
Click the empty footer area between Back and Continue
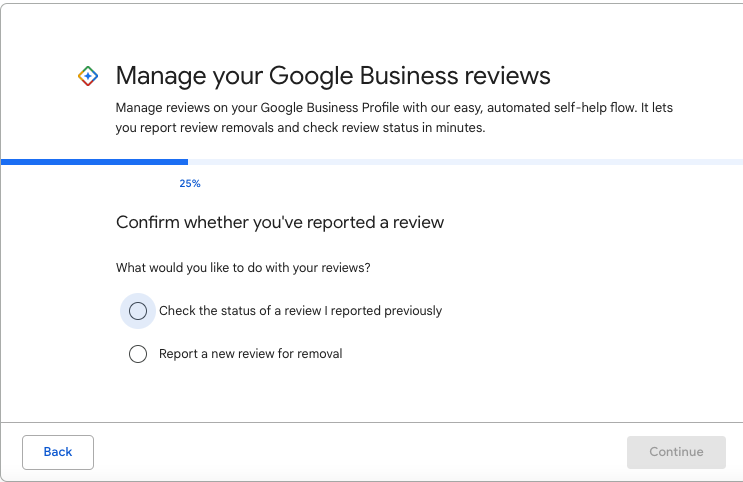360,452
